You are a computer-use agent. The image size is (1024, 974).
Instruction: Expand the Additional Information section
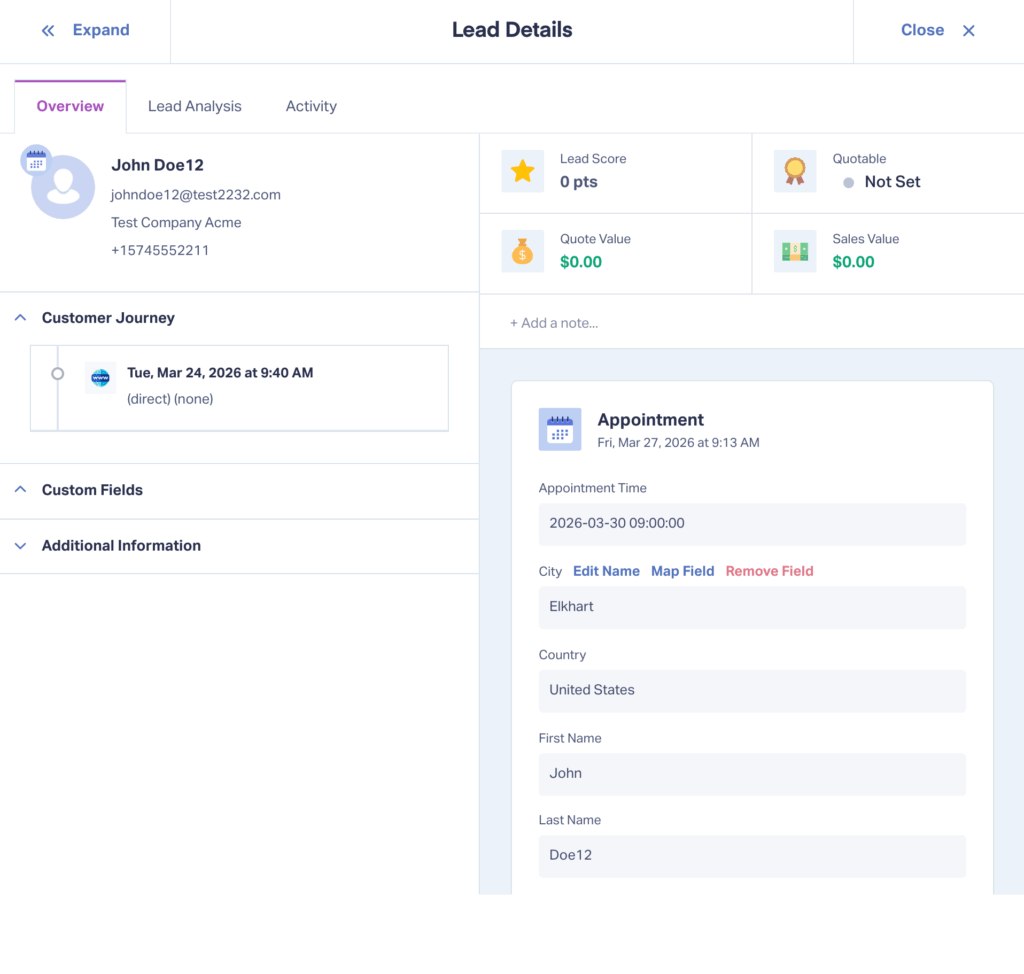pos(20,545)
